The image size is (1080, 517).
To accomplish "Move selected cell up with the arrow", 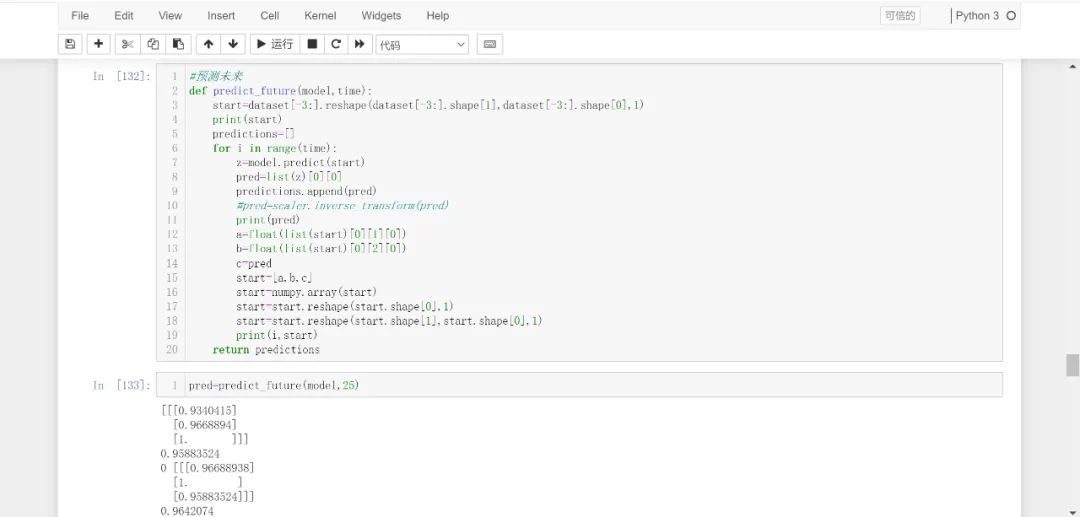I will [x=208, y=44].
